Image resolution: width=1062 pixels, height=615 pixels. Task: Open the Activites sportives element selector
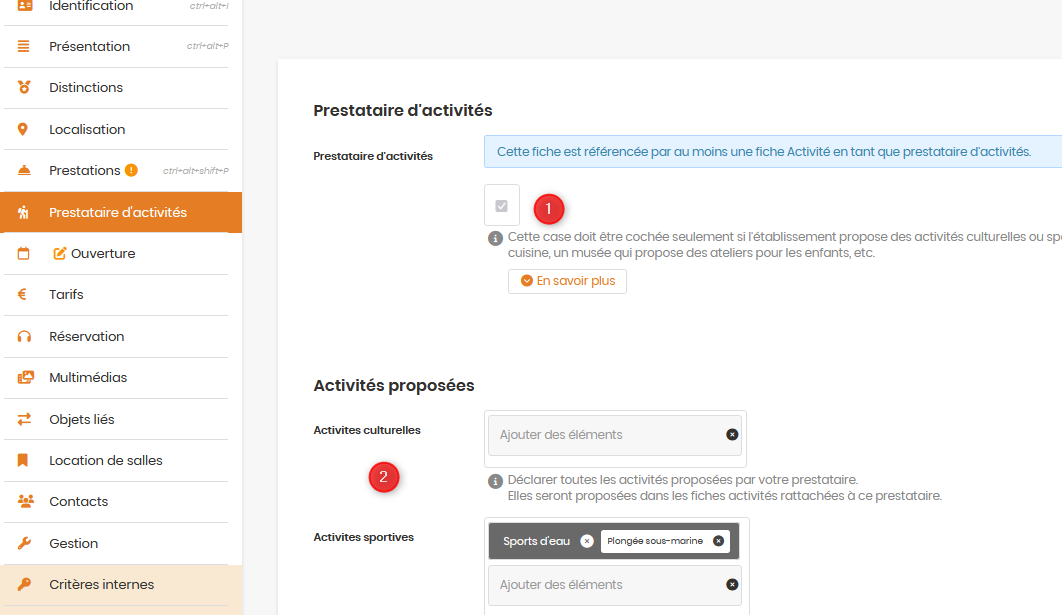pyautogui.click(x=606, y=585)
